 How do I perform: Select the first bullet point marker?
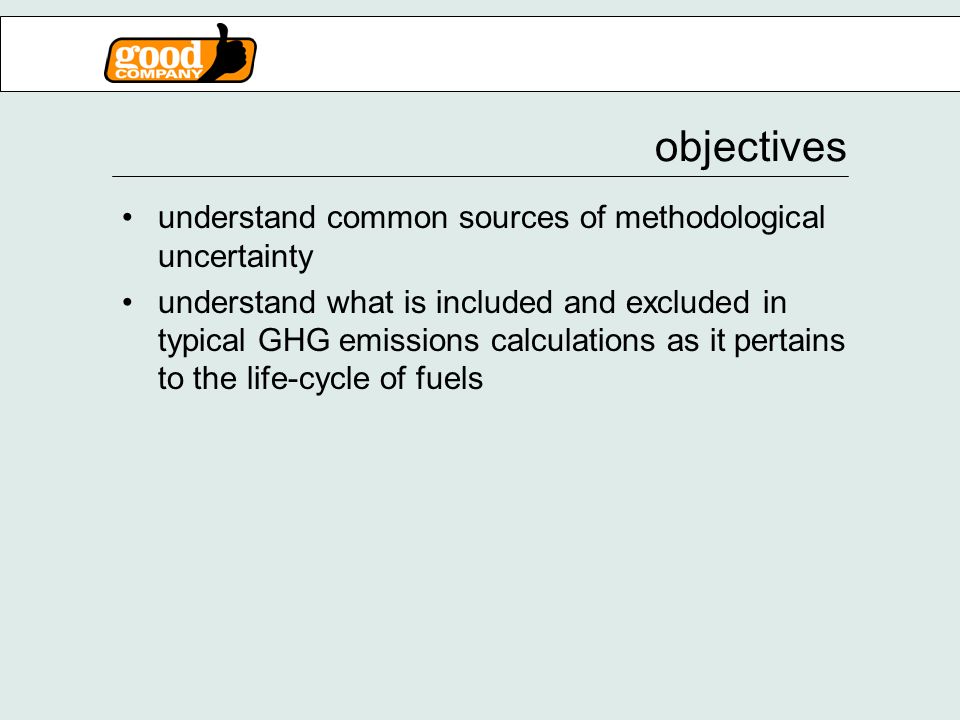click(x=127, y=217)
